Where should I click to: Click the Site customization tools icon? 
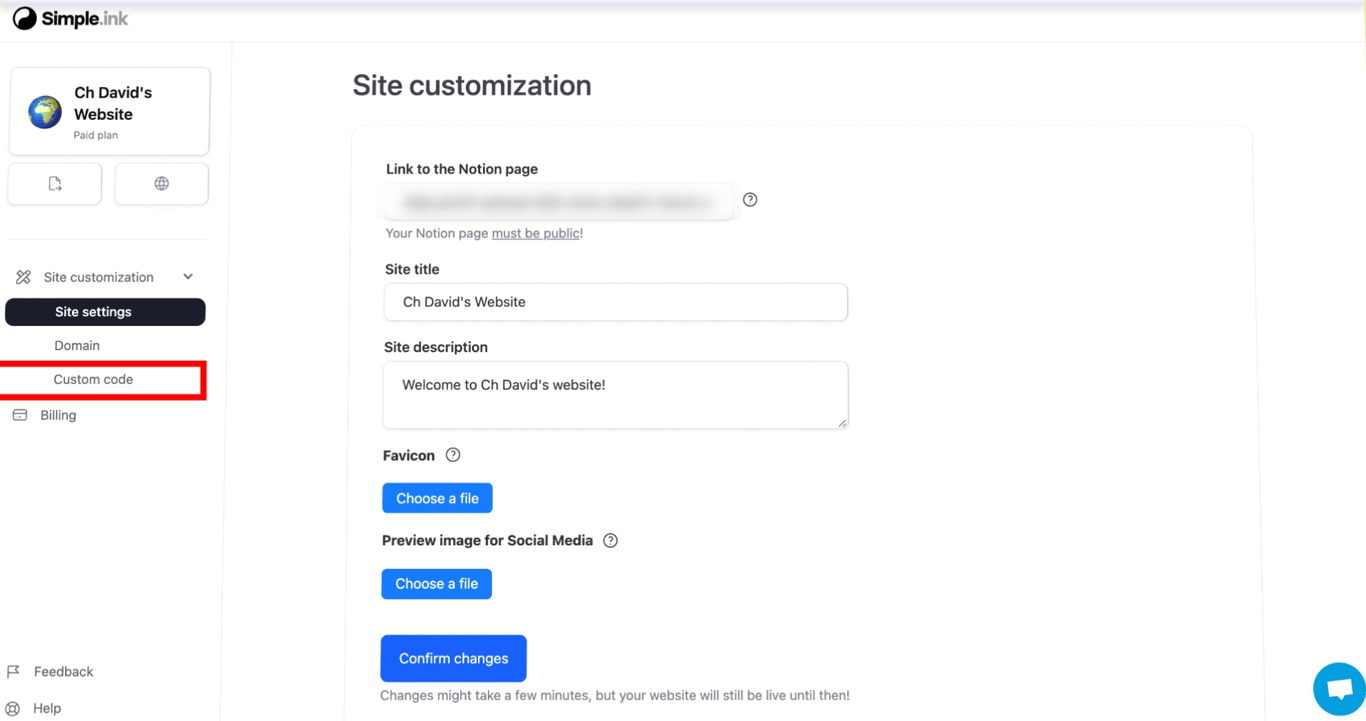pos(20,276)
